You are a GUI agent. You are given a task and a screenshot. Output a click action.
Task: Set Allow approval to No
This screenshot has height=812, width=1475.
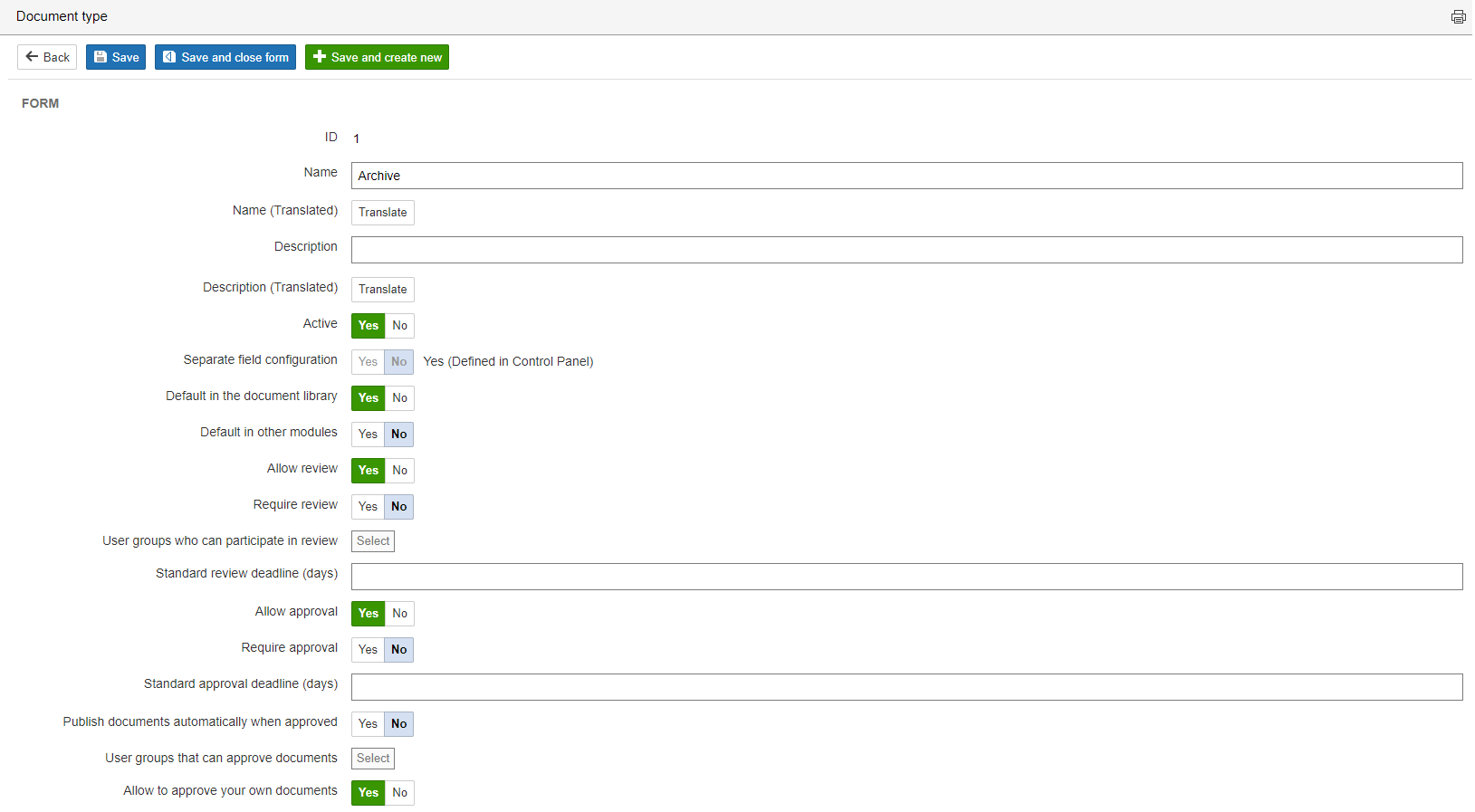(x=399, y=614)
